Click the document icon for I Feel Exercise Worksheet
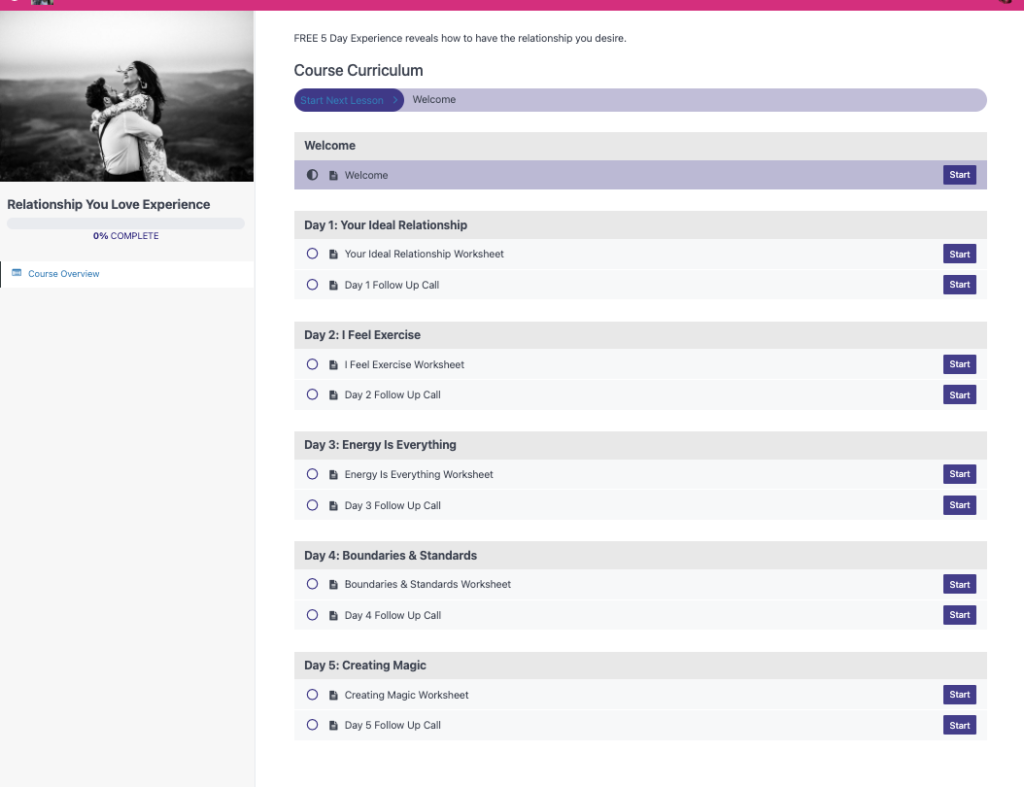This screenshot has height=787, width=1024. (x=333, y=364)
